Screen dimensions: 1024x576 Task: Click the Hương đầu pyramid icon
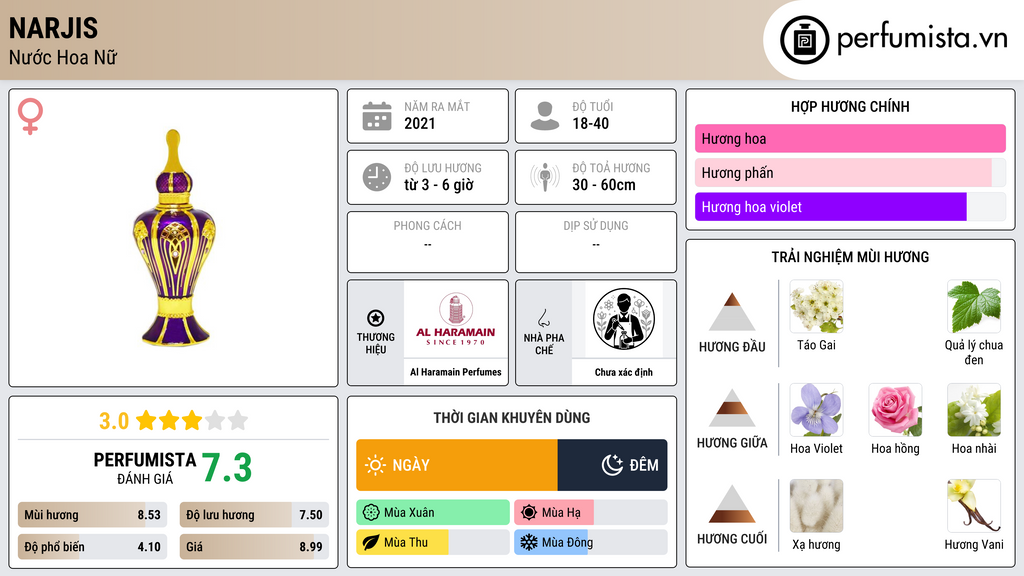pyautogui.click(x=732, y=312)
